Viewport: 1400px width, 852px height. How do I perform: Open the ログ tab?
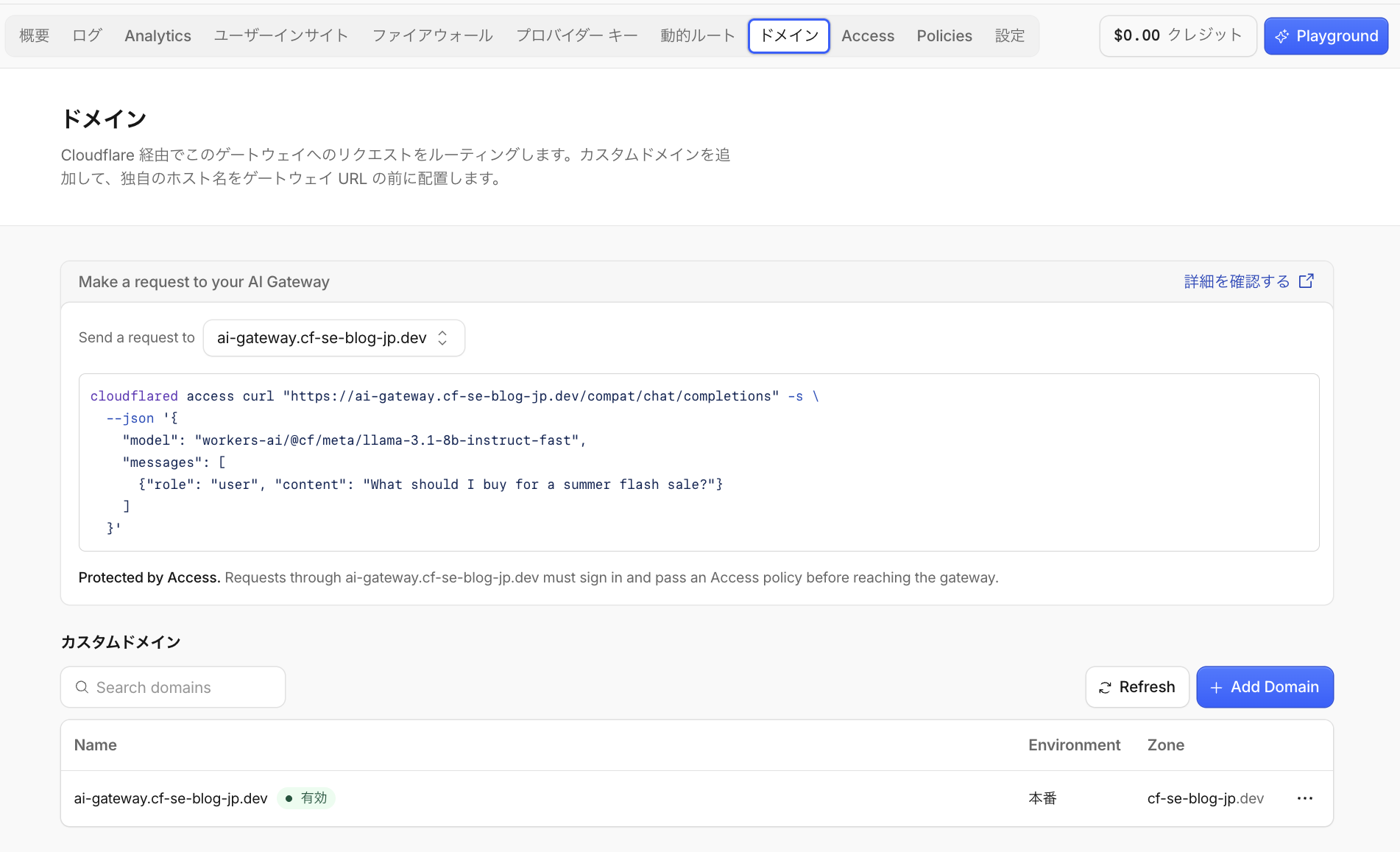87,36
